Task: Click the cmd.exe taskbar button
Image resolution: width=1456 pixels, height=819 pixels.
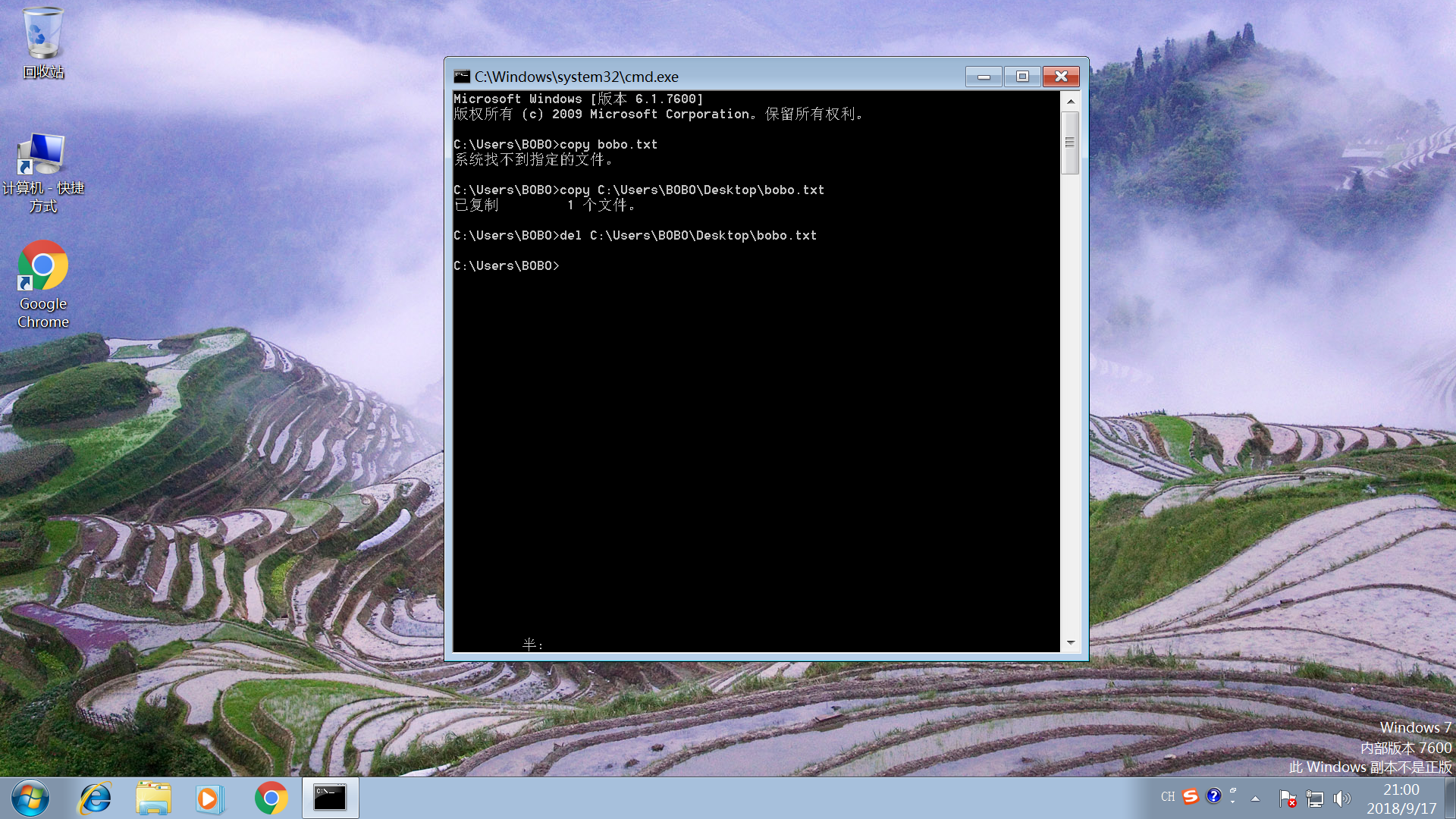Action: [x=330, y=798]
